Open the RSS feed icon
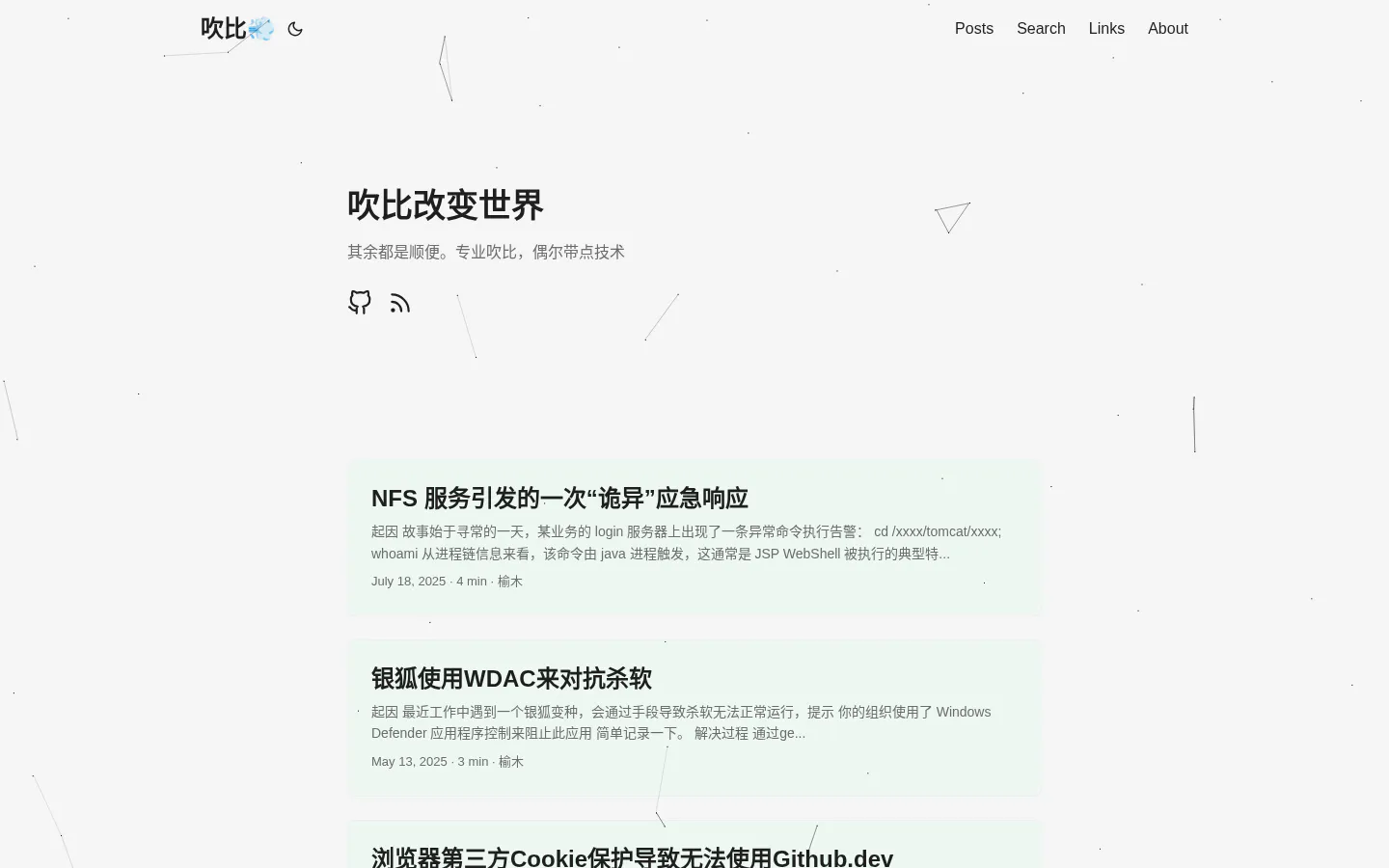The height and width of the screenshot is (868, 1389). tap(400, 303)
